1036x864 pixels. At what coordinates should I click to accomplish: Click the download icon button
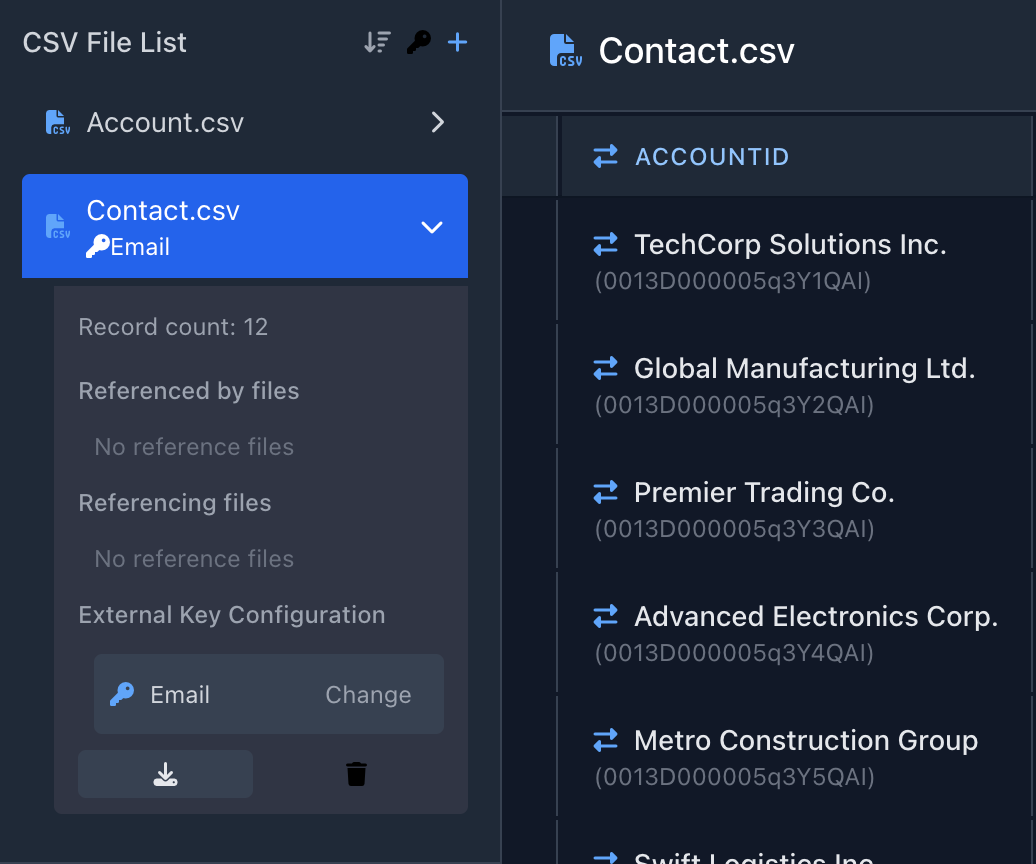(x=165, y=774)
